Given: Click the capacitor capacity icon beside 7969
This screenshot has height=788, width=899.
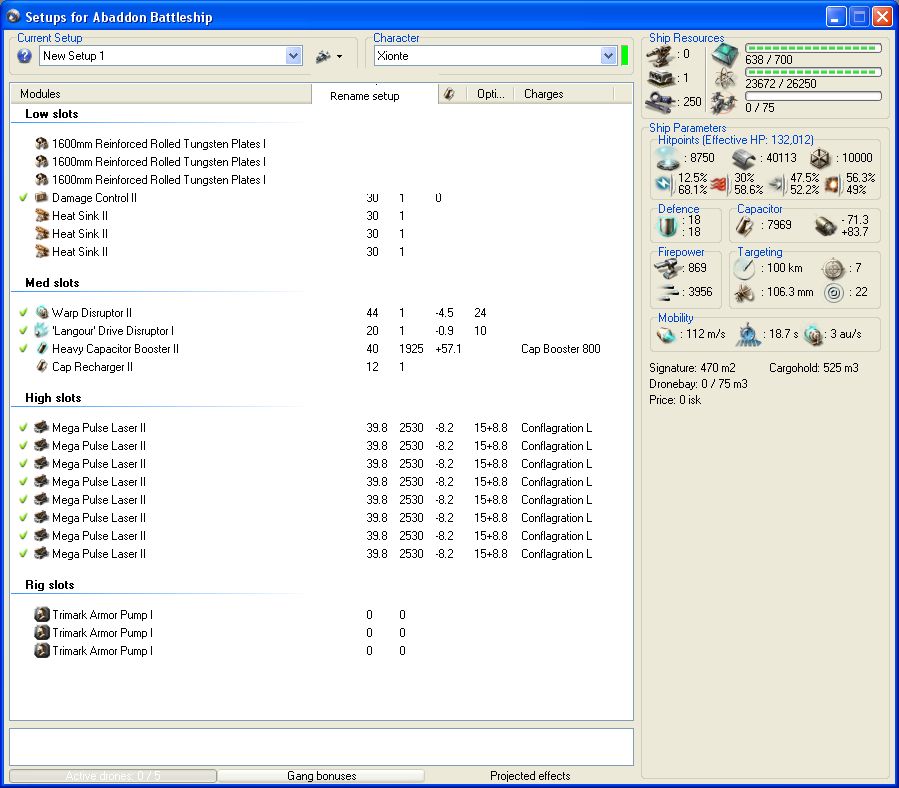Looking at the screenshot, I should pyautogui.click(x=744, y=225).
